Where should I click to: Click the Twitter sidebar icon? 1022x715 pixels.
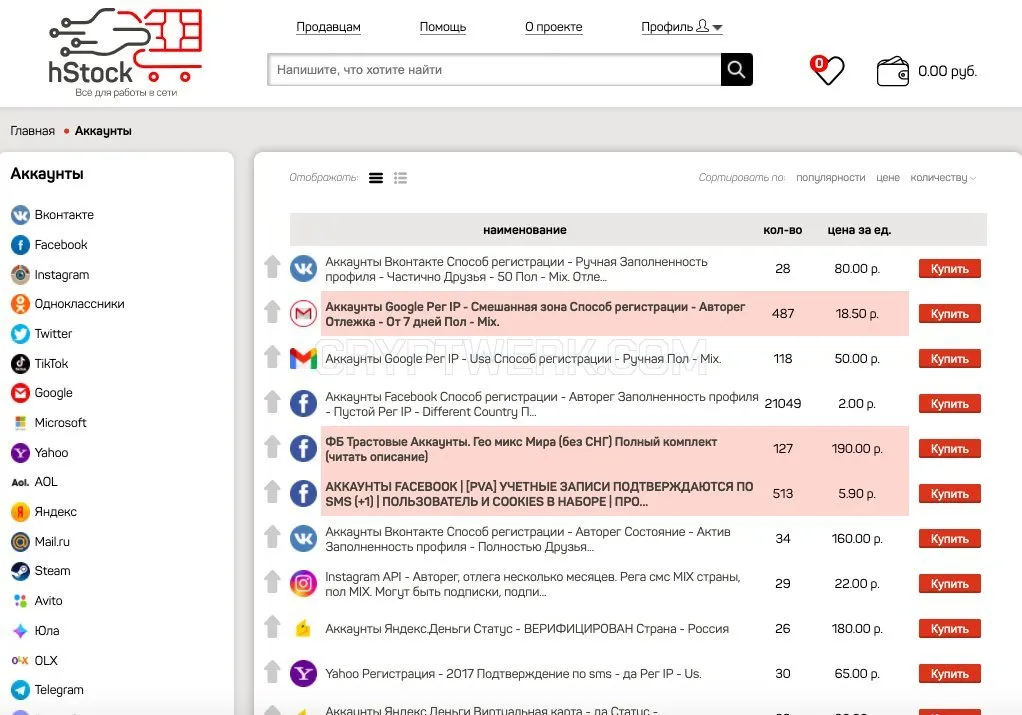tap(20, 334)
